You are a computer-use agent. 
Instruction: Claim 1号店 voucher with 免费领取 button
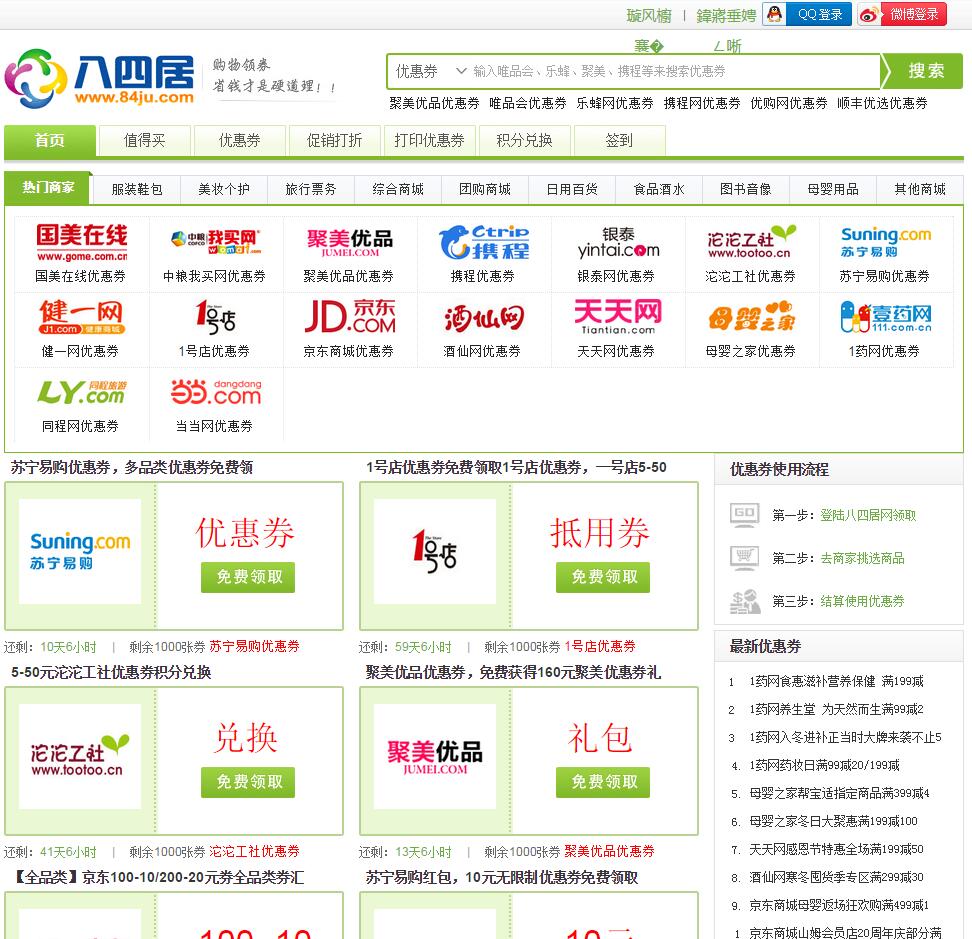tap(603, 577)
